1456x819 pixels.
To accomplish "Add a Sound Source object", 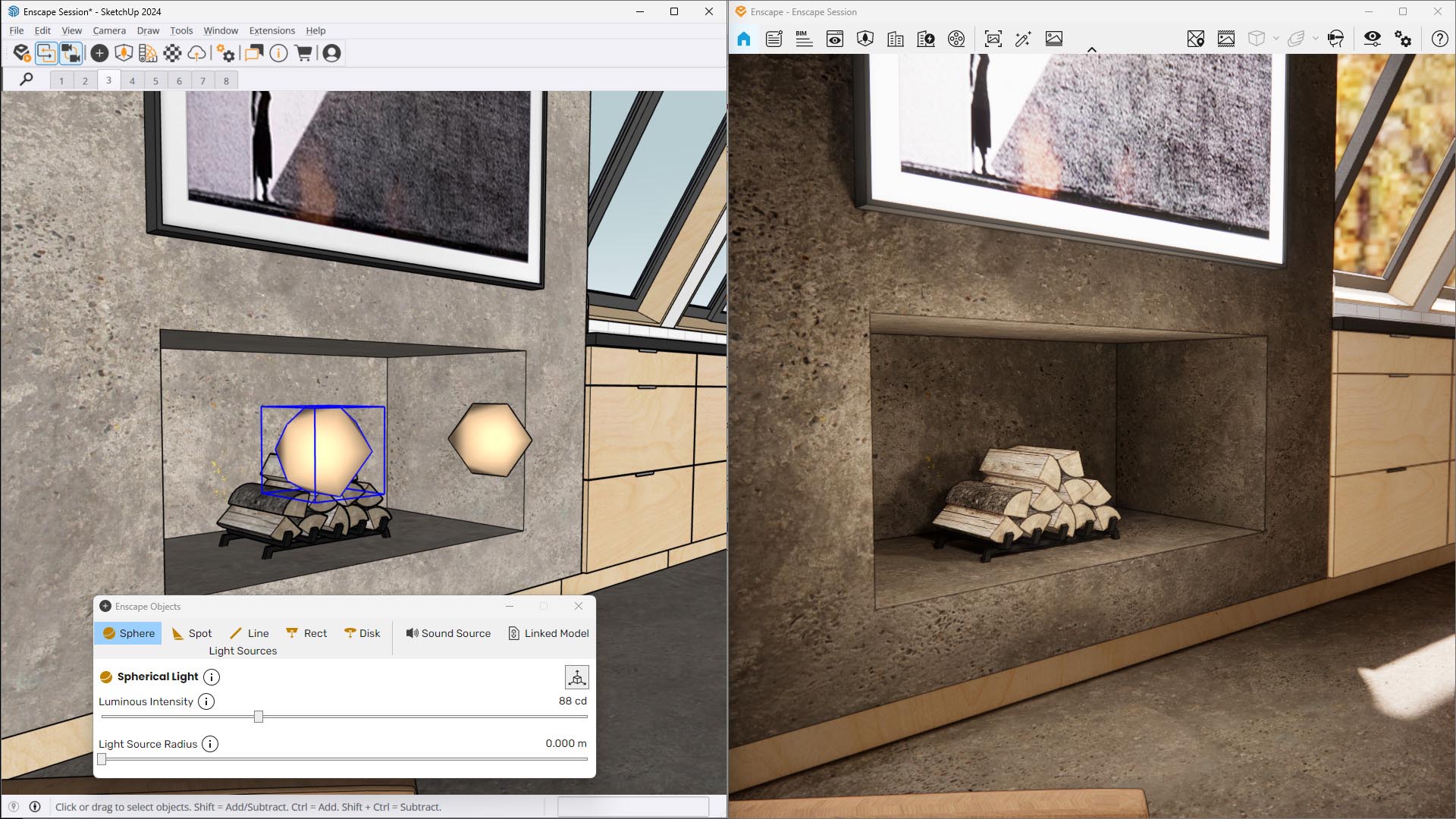I will coord(448,633).
